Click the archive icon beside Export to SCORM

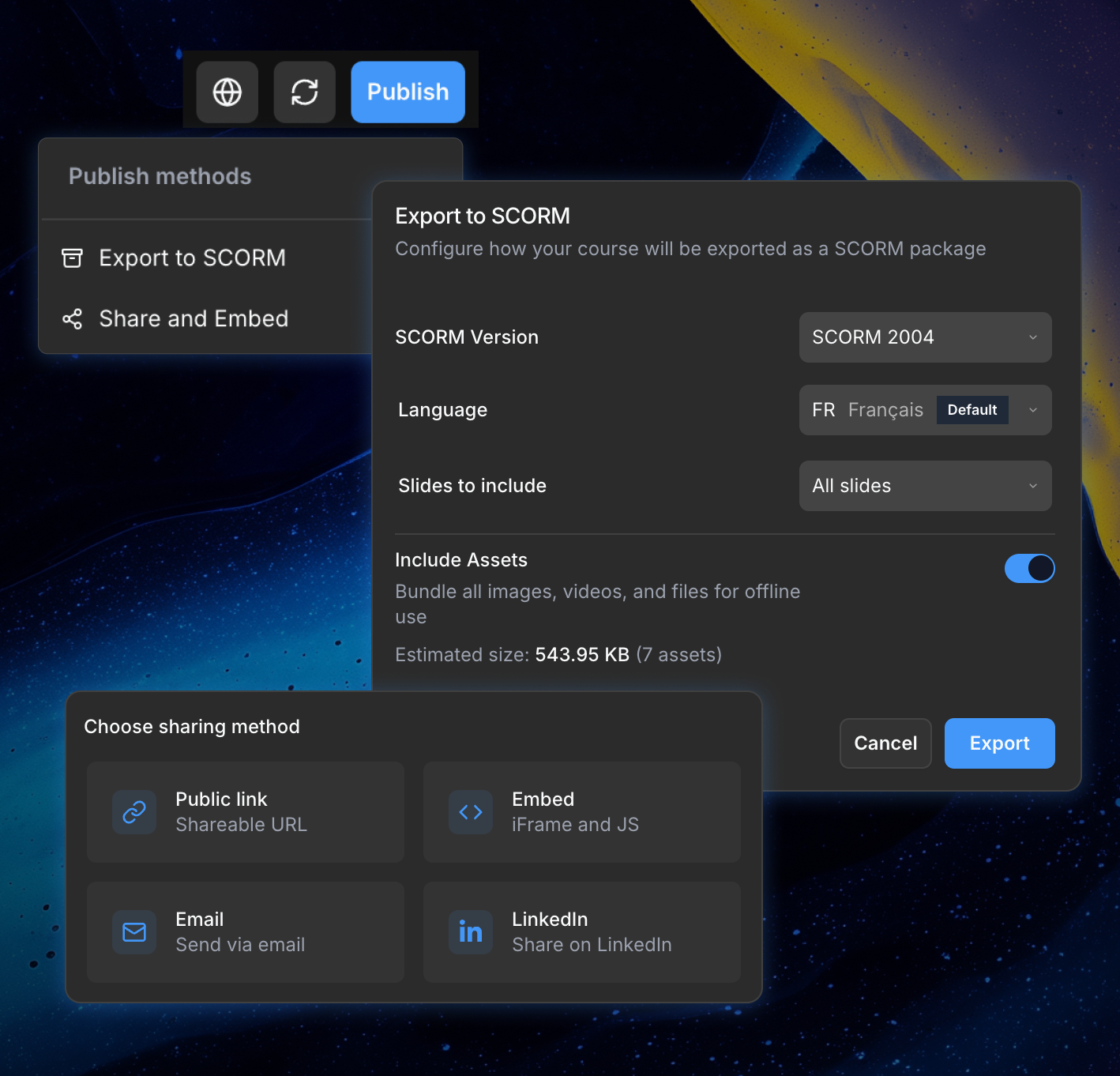[73, 258]
